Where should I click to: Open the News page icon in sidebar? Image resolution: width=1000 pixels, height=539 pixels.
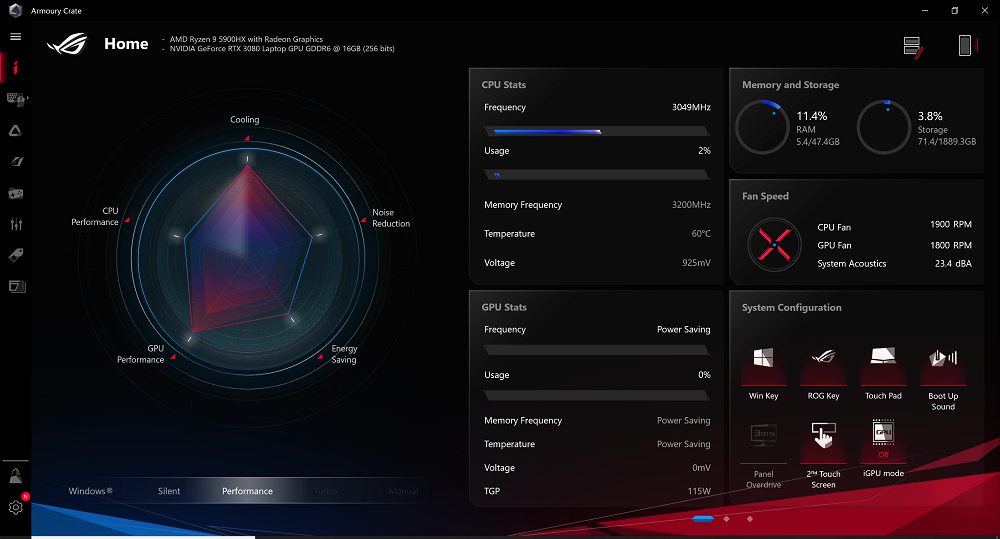(x=17, y=286)
